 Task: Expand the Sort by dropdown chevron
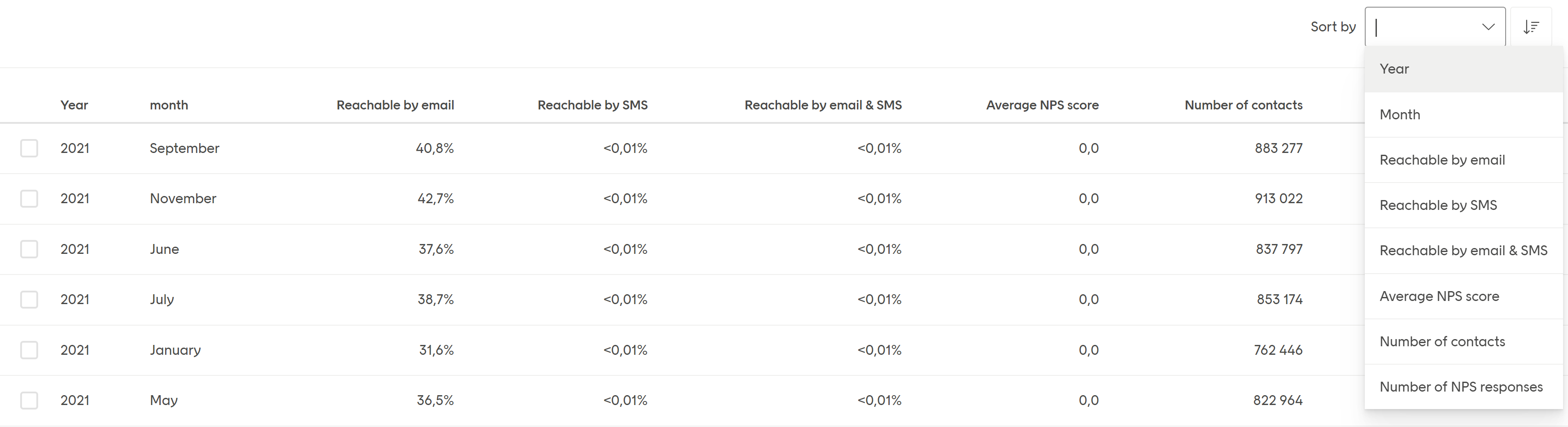click(x=1488, y=27)
